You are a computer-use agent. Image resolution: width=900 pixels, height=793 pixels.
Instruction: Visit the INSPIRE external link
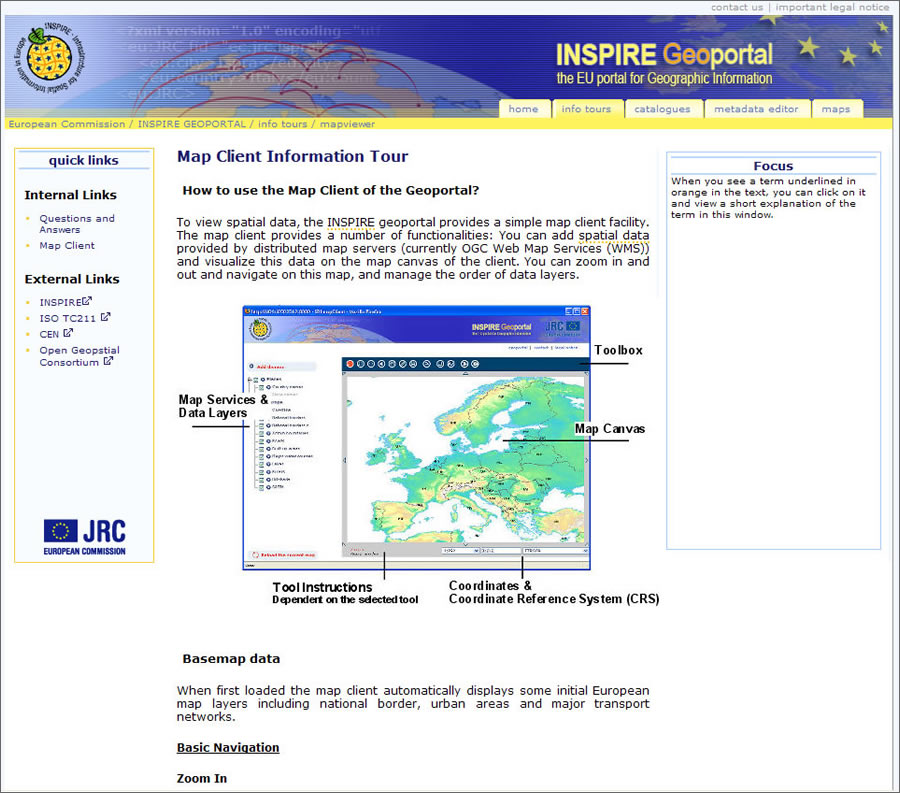pyautogui.click(x=60, y=302)
